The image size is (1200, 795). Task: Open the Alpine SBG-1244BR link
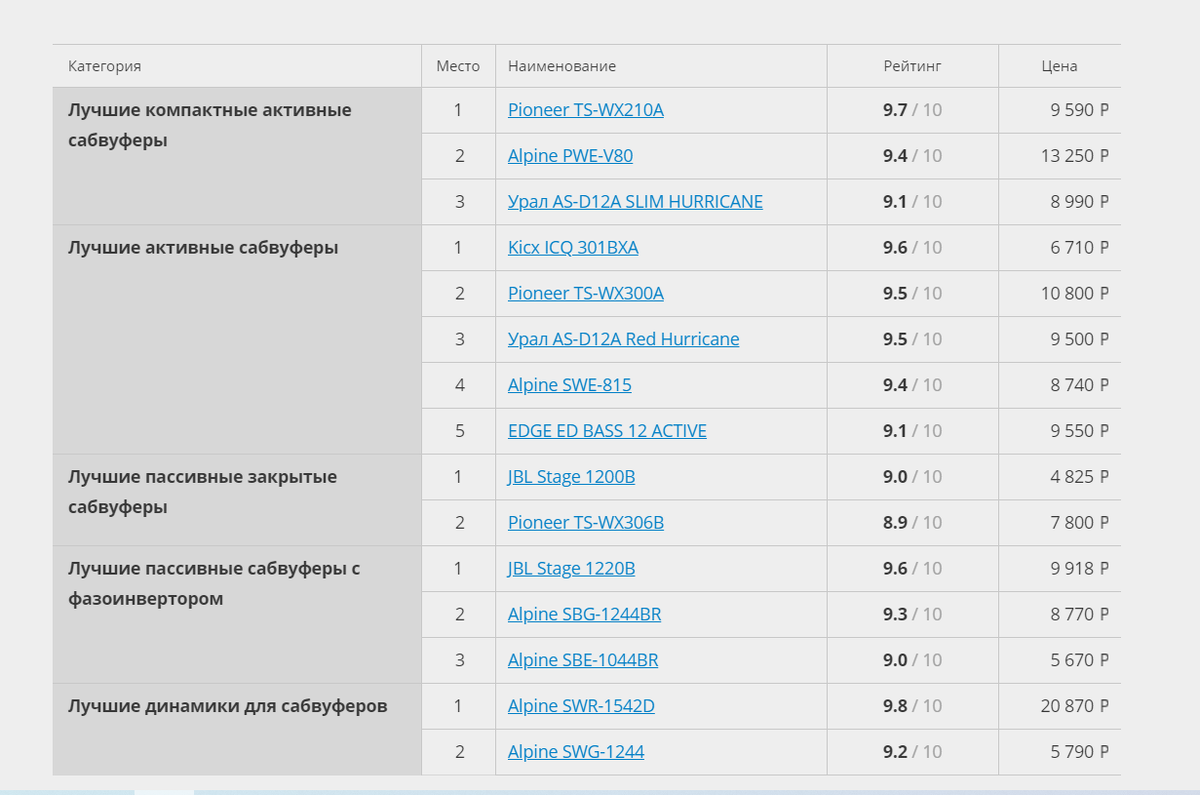click(584, 615)
